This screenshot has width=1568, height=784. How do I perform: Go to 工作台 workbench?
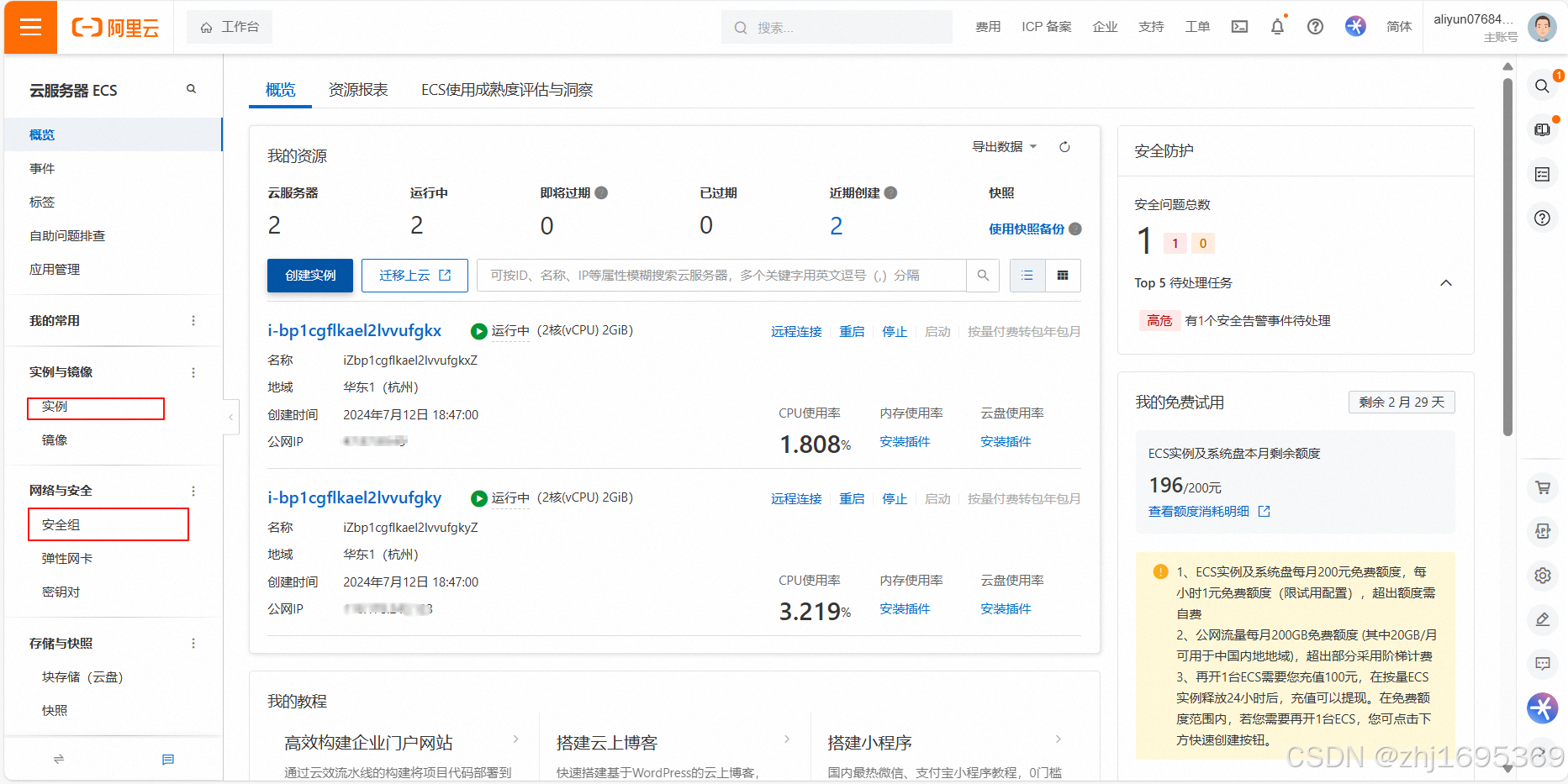pos(230,27)
